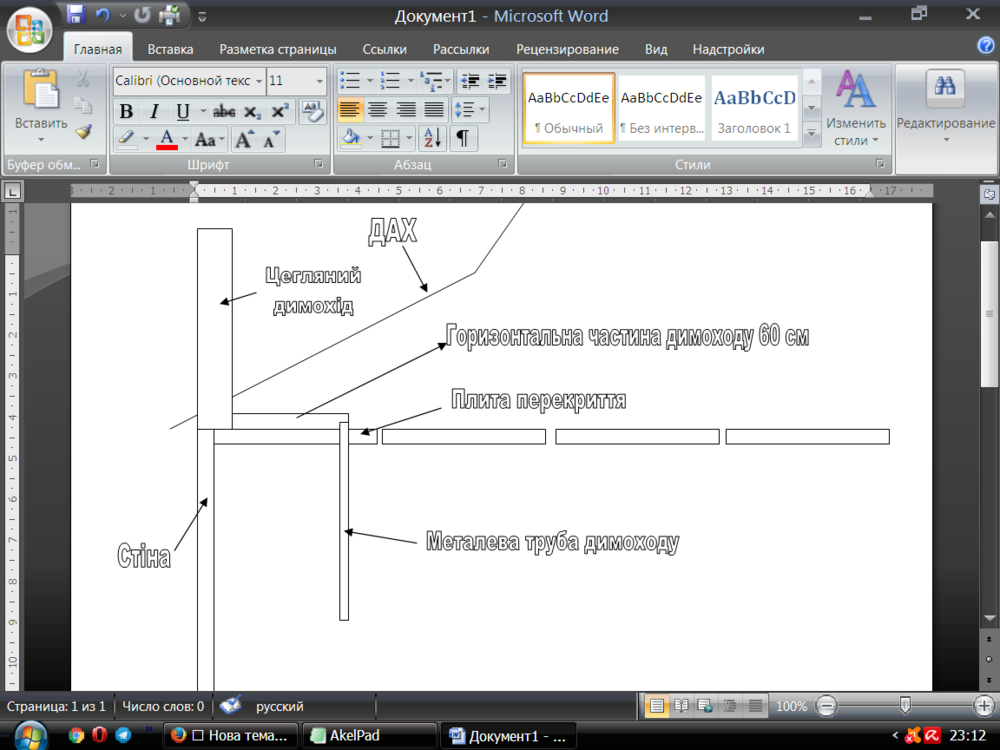Apply strikethrough text formatting
Image resolution: width=1000 pixels, height=750 pixels.
pyautogui.click(x=224, y=112)
